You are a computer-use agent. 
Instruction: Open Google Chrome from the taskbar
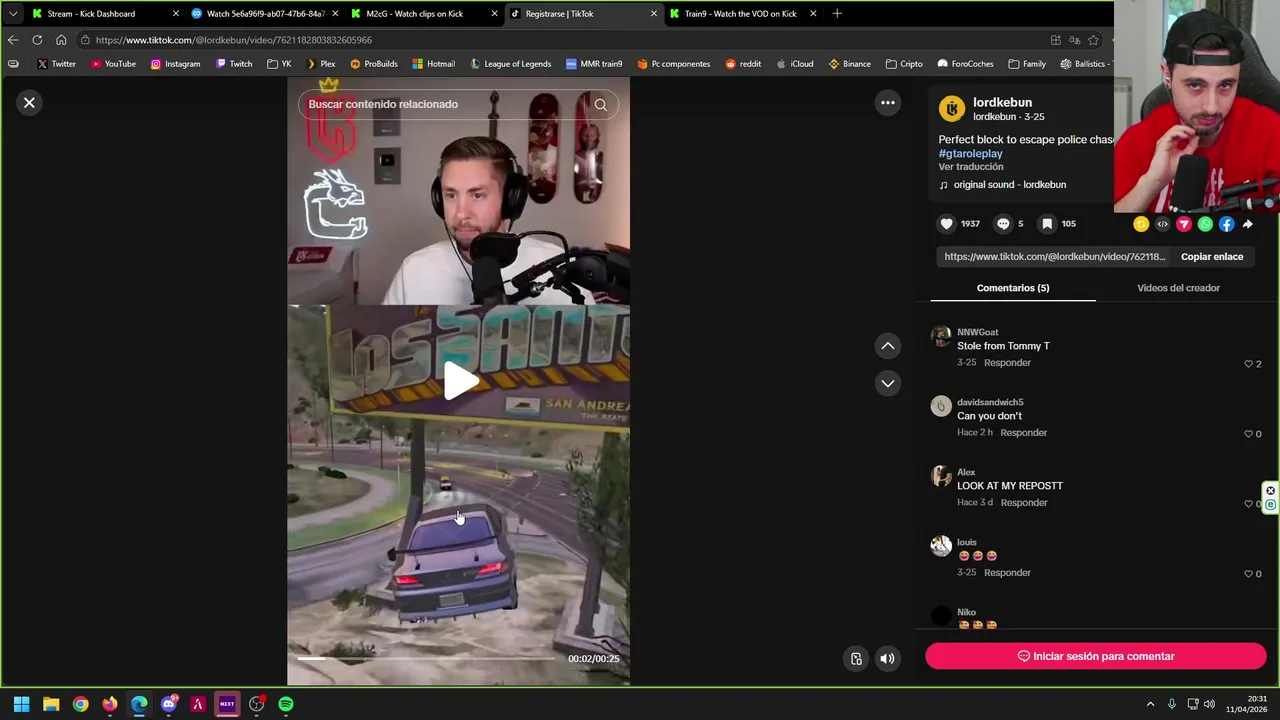[80, 704]
